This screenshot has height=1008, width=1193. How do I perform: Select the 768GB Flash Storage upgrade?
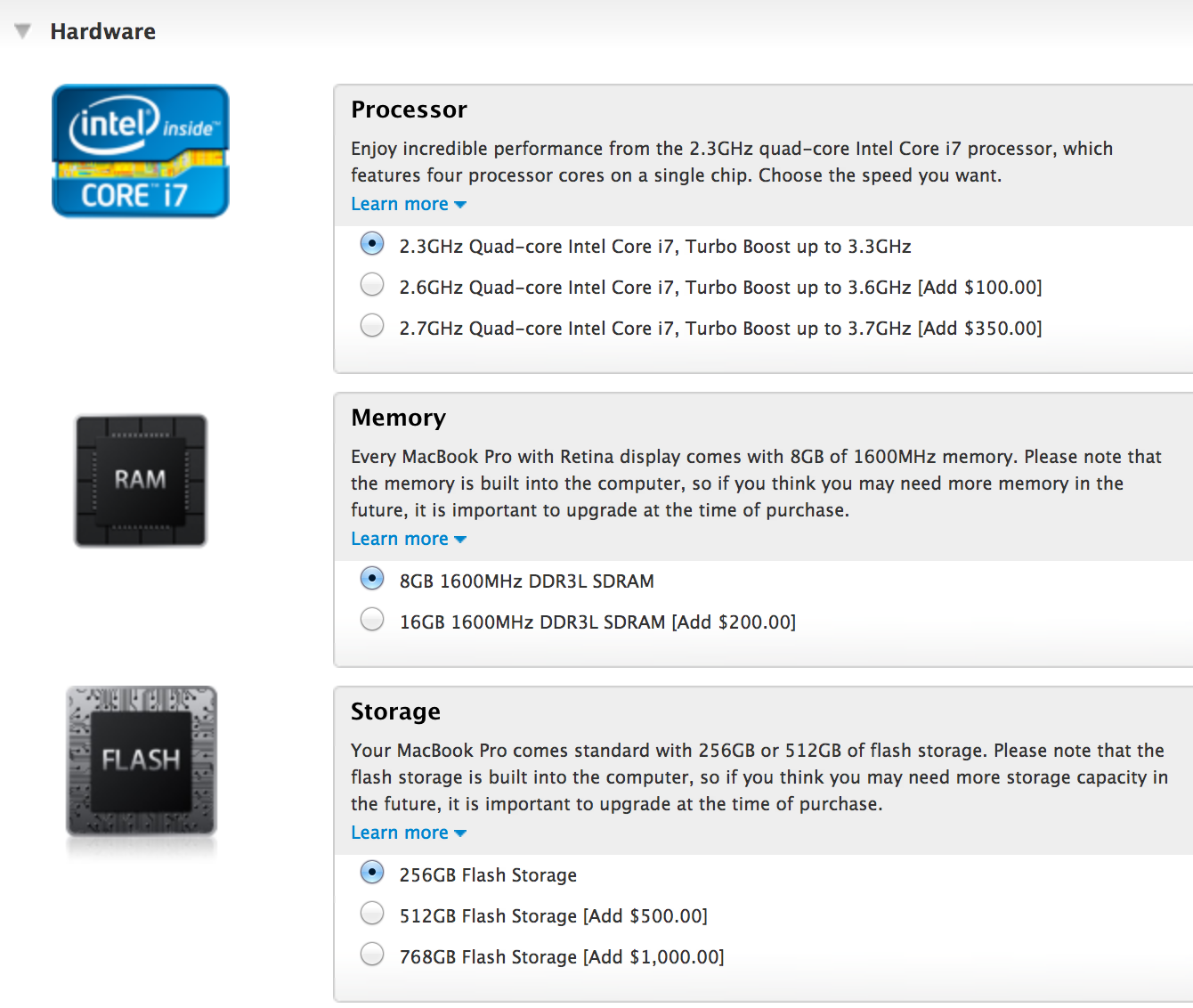(x=371, y=954)
